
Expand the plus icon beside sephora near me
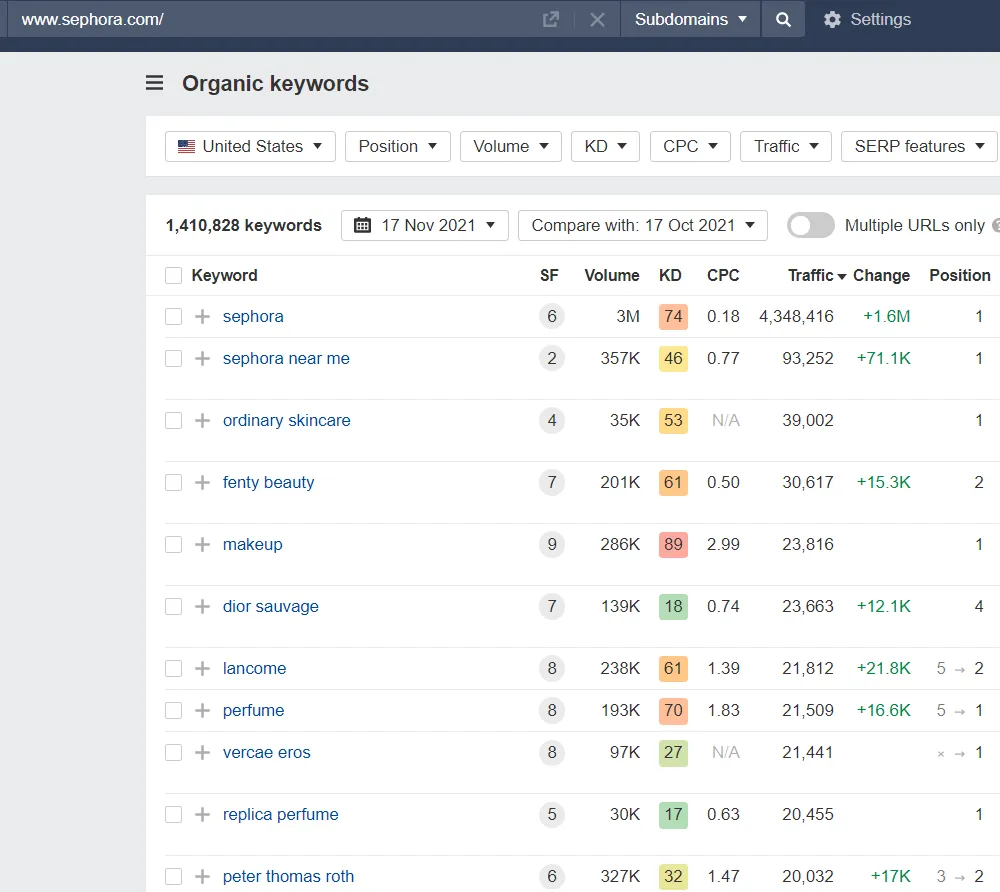tap(202, 358)
